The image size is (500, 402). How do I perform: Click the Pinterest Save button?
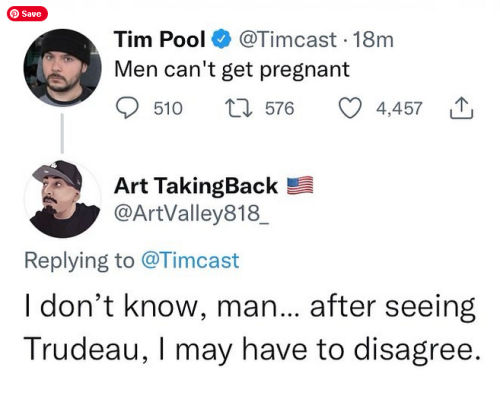27,14
